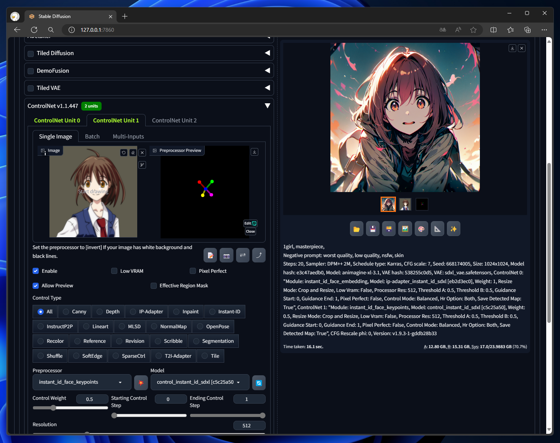Open the ControlNet Model dropdown
560x443 pixels.
click(x=200, y=382)
